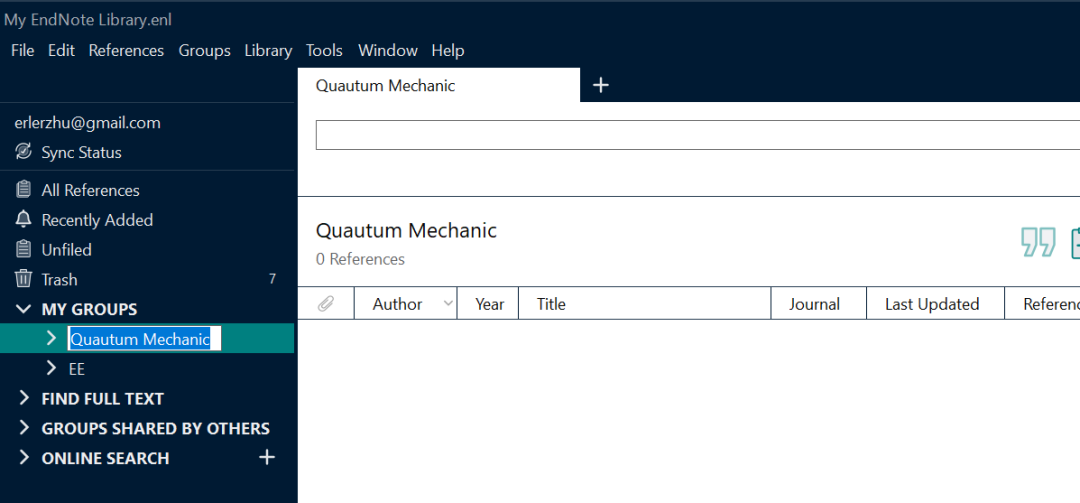Open Sync Status
Viewport: 1080px width, 503px height.
81,152
